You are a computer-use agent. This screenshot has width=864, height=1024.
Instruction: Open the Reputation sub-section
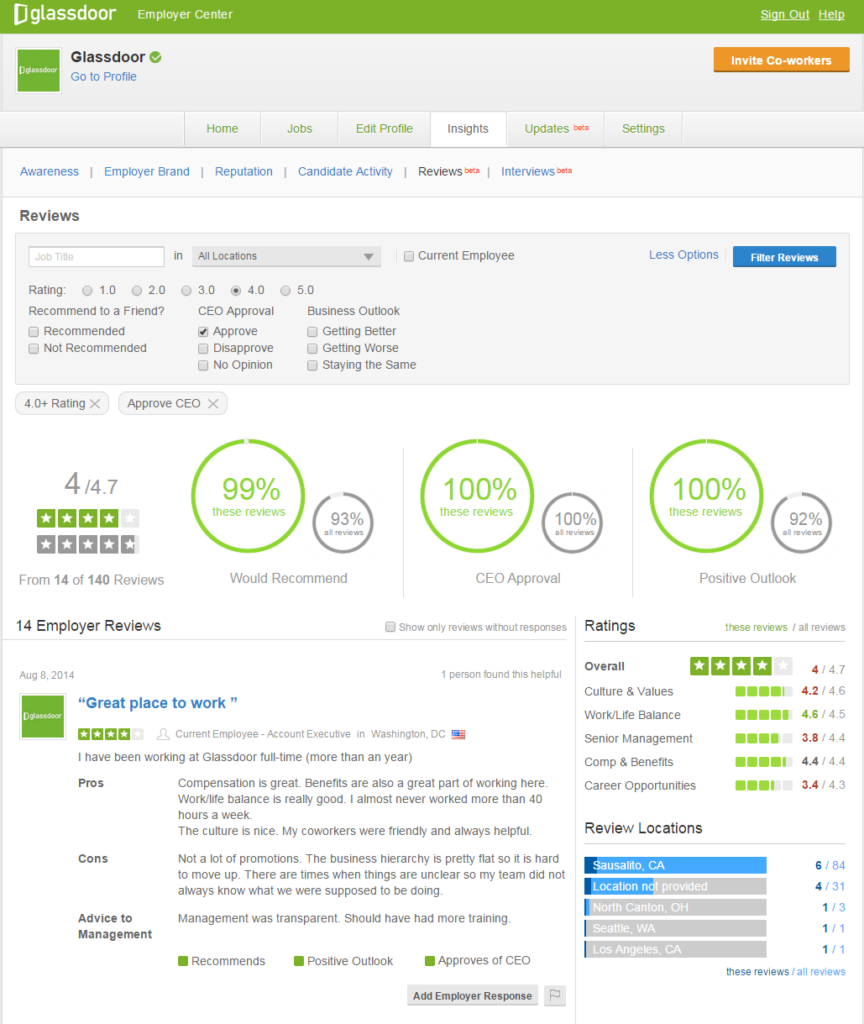coord(244,172)
